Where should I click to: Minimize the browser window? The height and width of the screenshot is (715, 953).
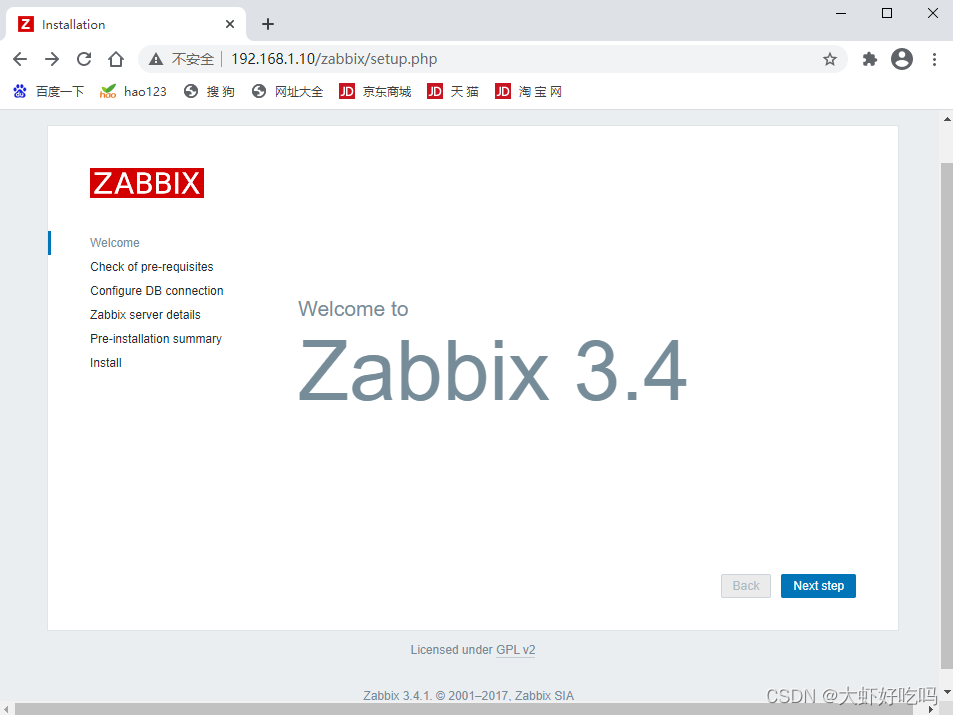841,13
